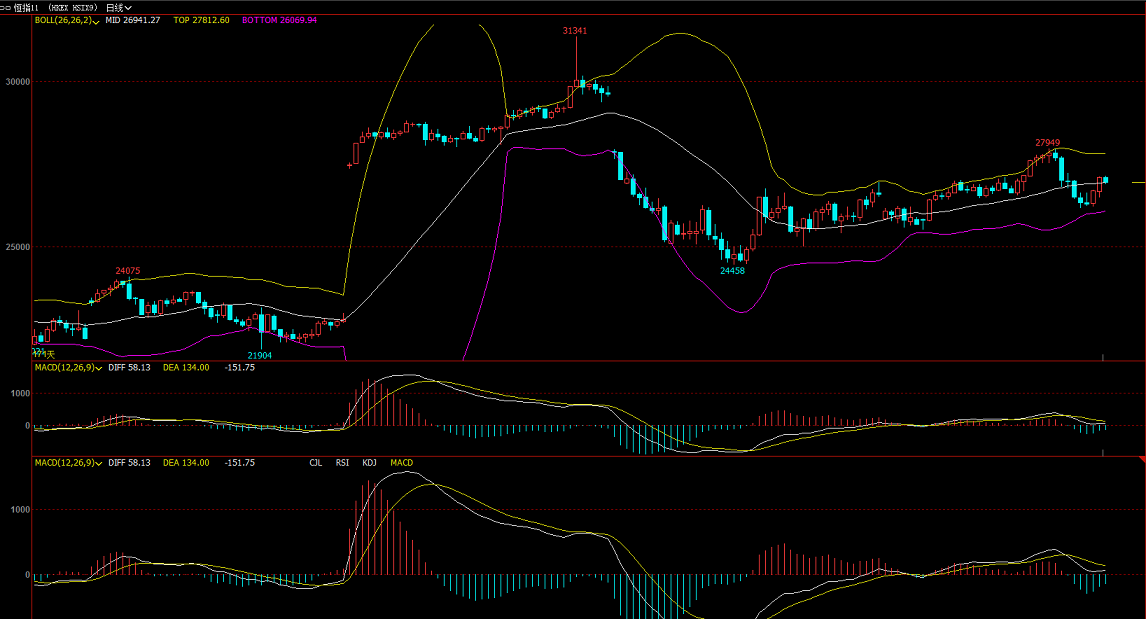Click the 恒指11 instrument name
This screenshot has width=1146, height=619.
(x=26, y=7)
